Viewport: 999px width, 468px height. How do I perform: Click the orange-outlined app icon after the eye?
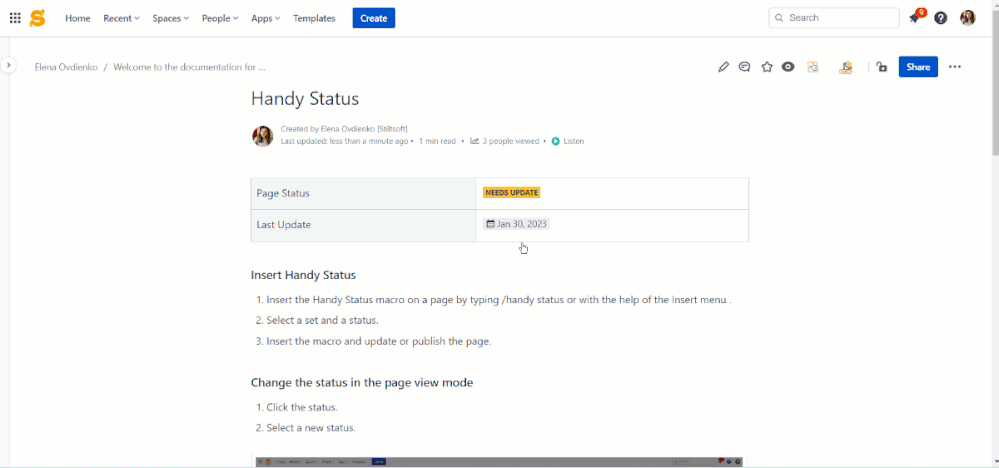tap(812, 67)
